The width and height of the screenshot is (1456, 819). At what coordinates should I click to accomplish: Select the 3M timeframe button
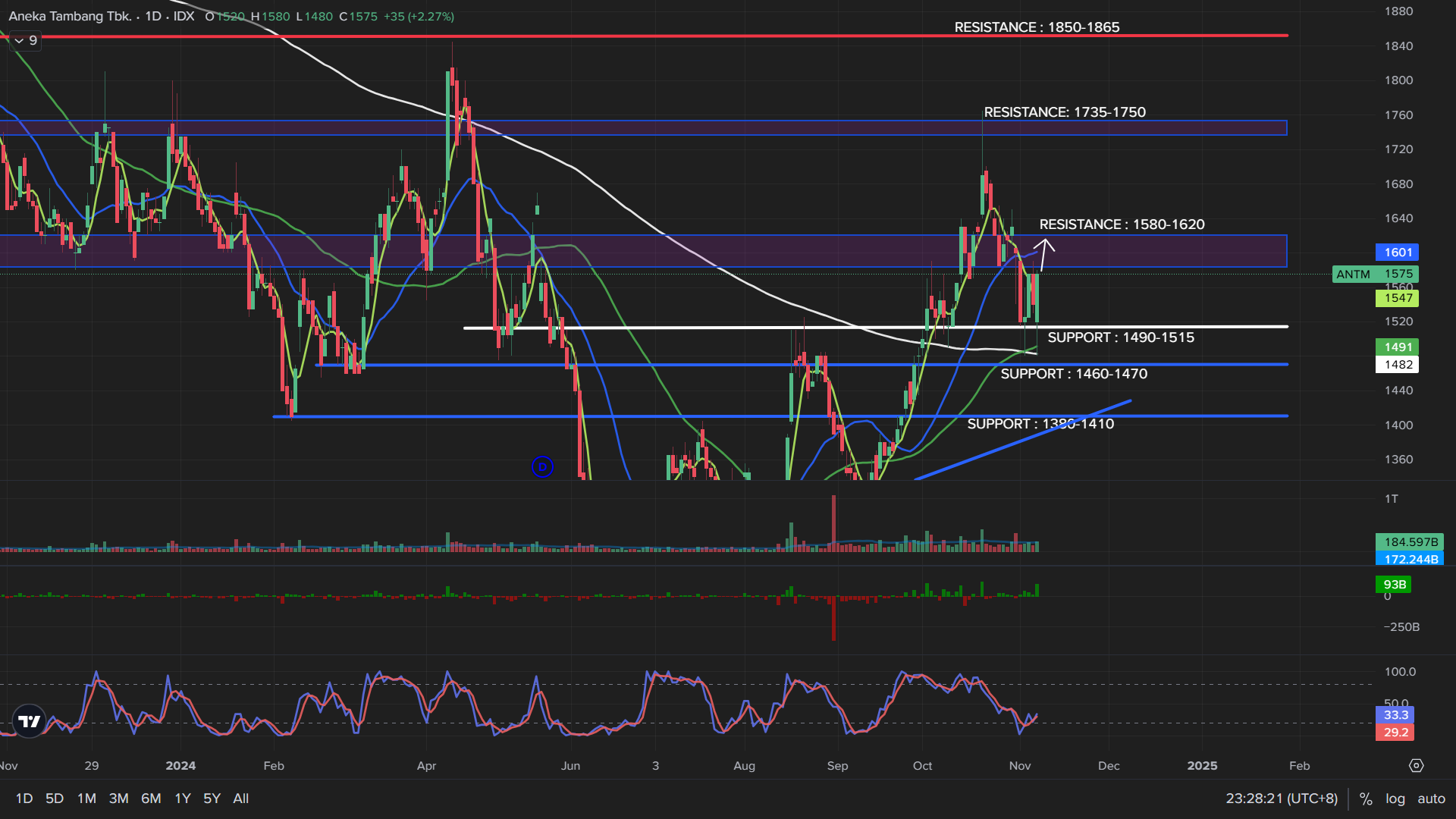point(118,799)
